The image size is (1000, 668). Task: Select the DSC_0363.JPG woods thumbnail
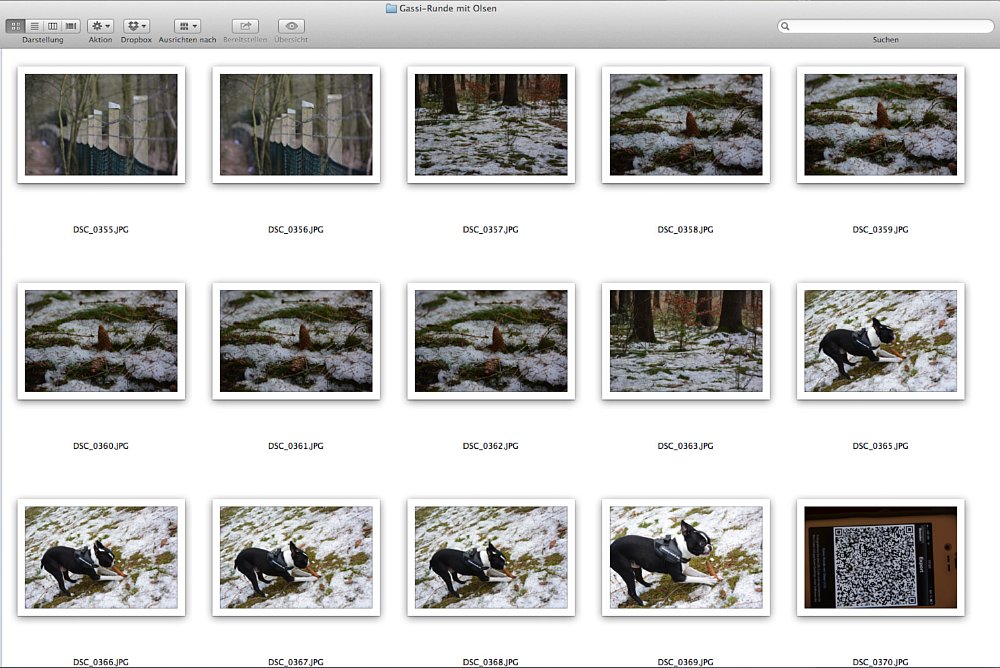pos(686,341)
